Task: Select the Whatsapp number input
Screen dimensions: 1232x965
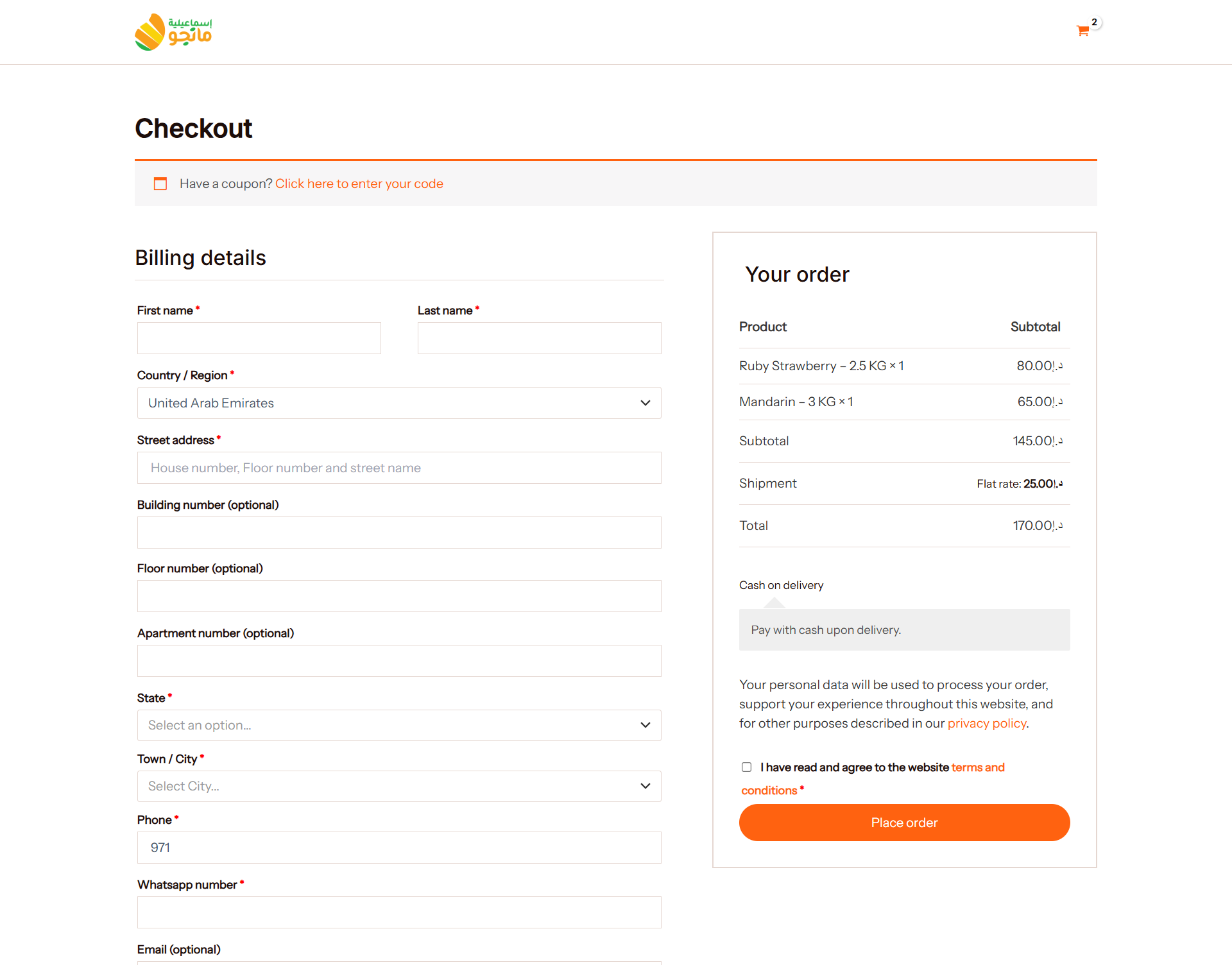Action: pyautogui.click(x=398, y=912)
